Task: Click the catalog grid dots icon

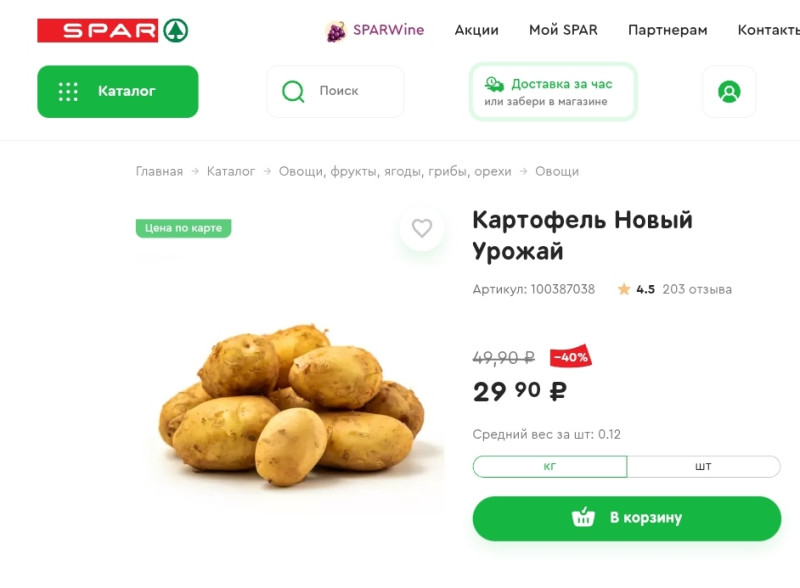Action: pyautogui.click(x=68, y=92)
